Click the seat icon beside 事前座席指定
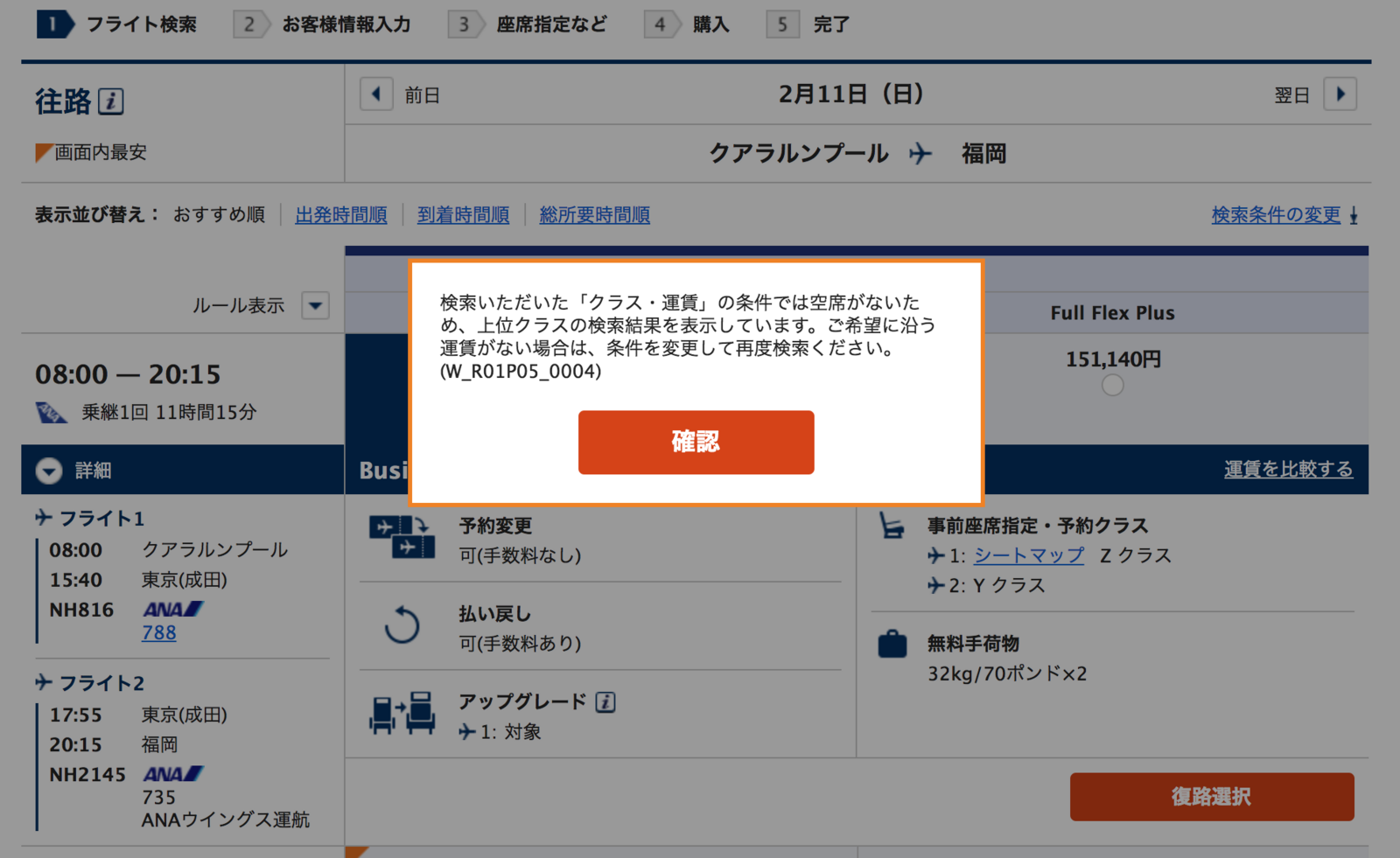Viewport: 1400px width, 858px height. click(892, 526)
